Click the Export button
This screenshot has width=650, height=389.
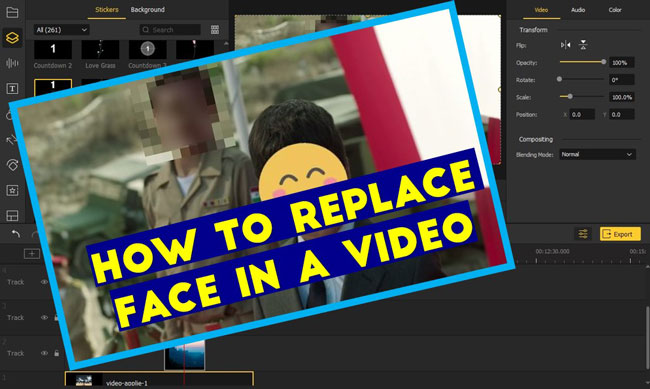click(x=620, y=234)
